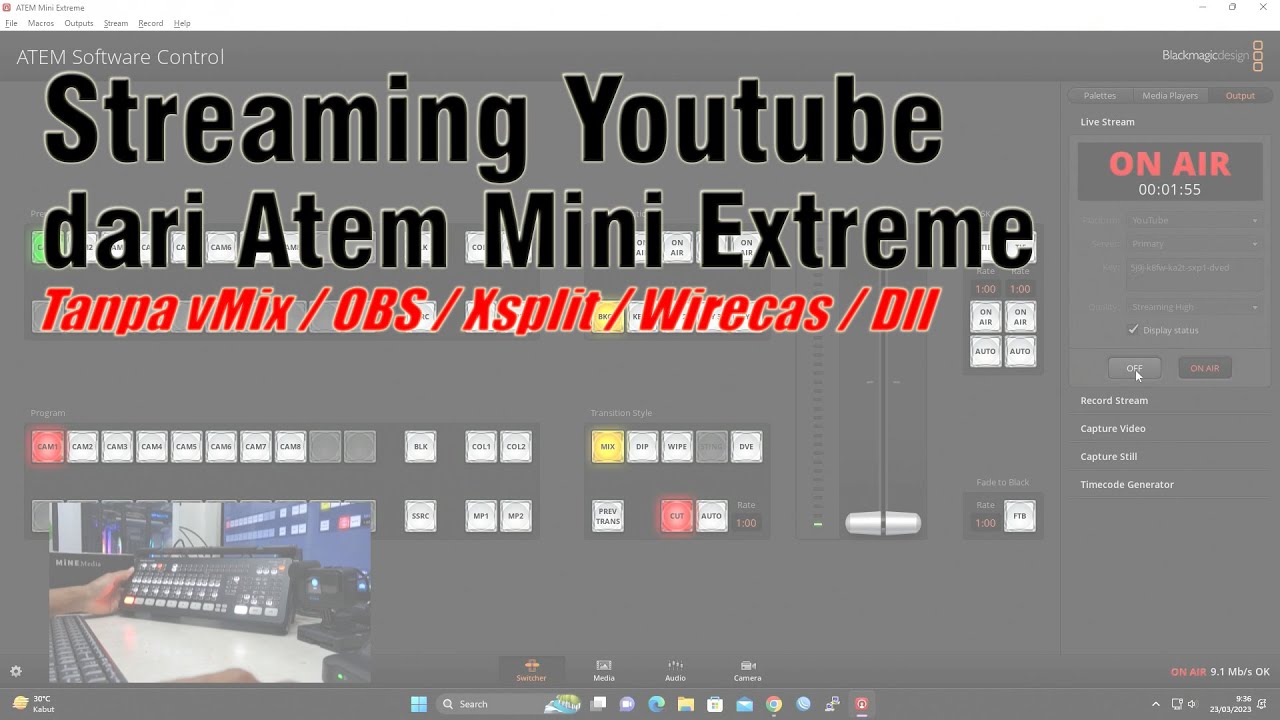Open the Chat app in the taskbar
The width and height of the screenshot is (1280, 720).
click(x=627, y=704)
